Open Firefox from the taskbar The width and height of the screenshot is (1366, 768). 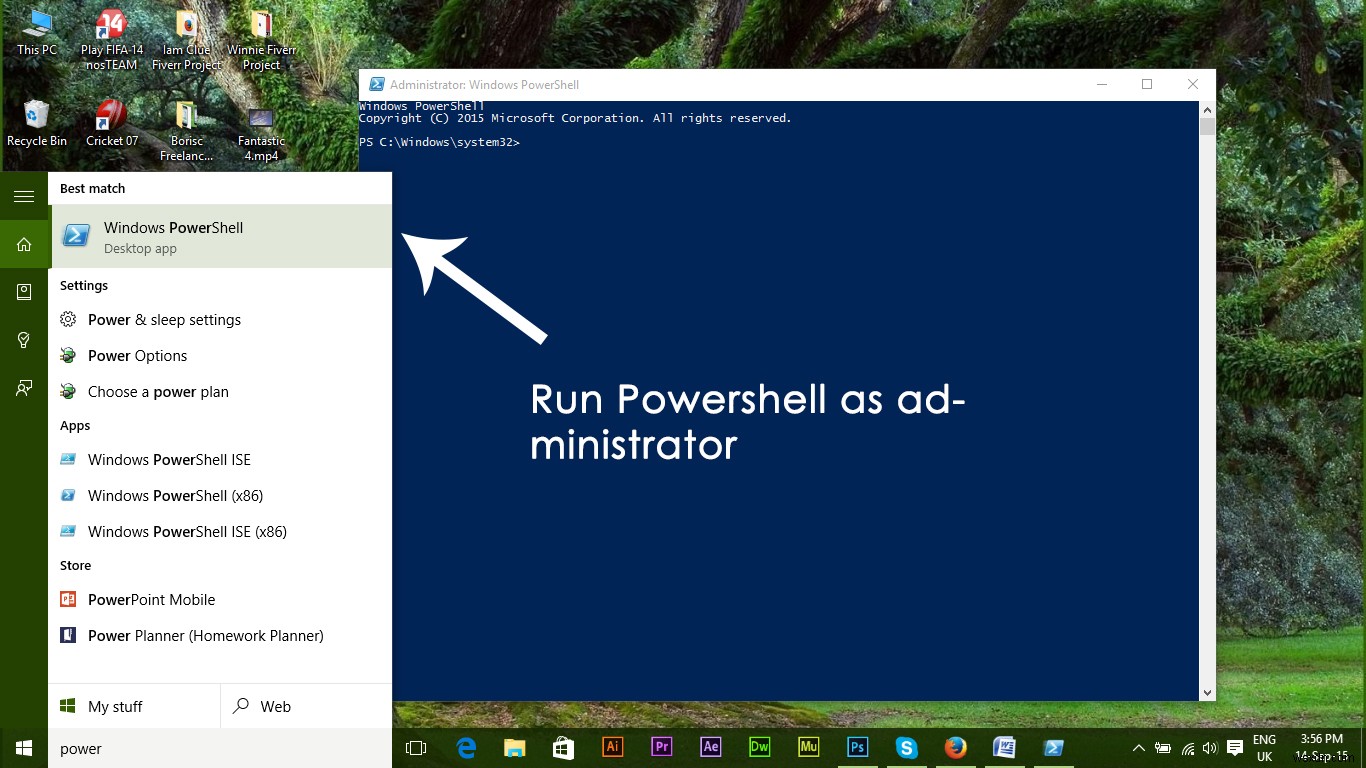click(x=955, y=747)
